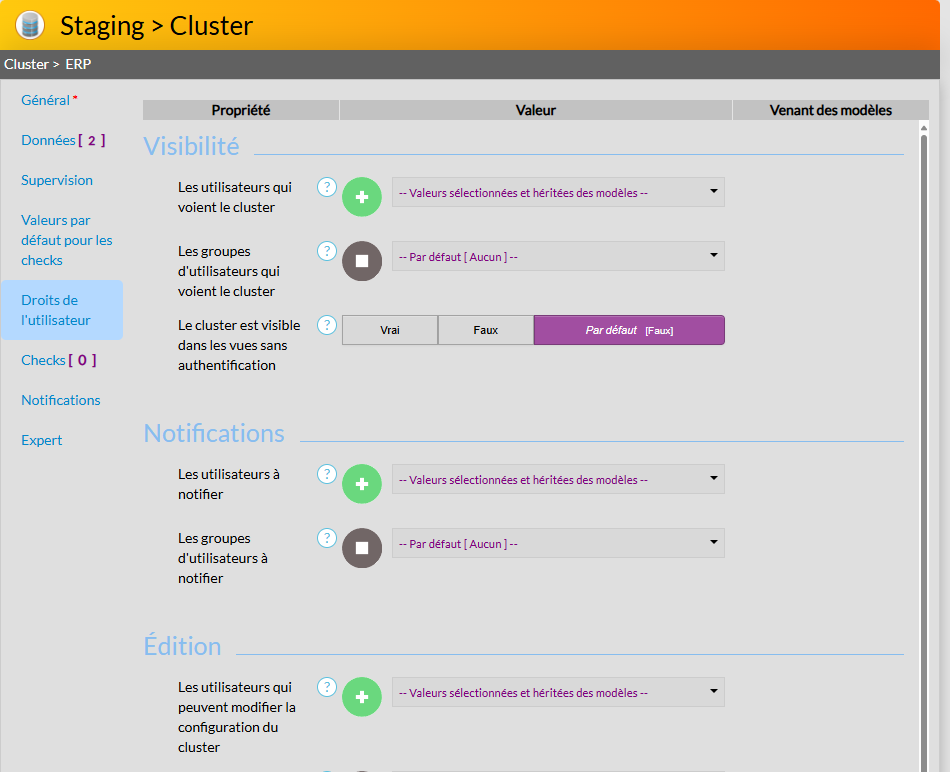The image size is (950, 772).
Task: Set unauthenticated visibility to Faux
Action: pos(486,330)
